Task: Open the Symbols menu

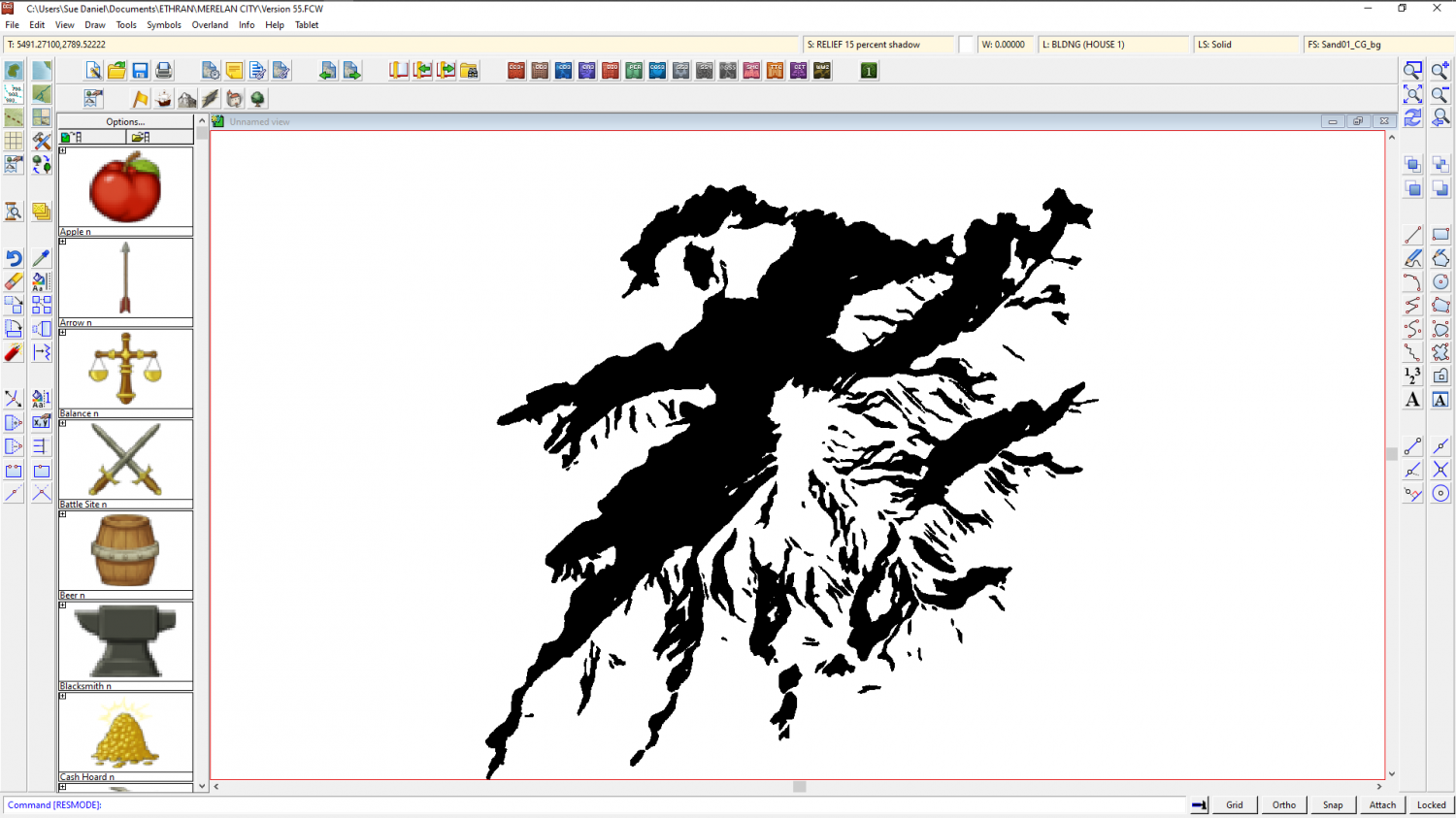Action: 164,25
